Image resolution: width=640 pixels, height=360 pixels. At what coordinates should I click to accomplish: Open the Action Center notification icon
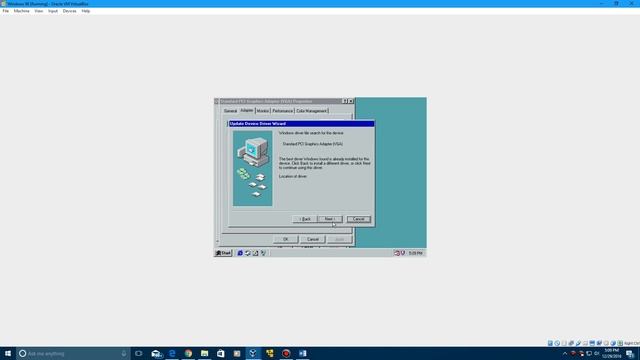tap(630, 353)
